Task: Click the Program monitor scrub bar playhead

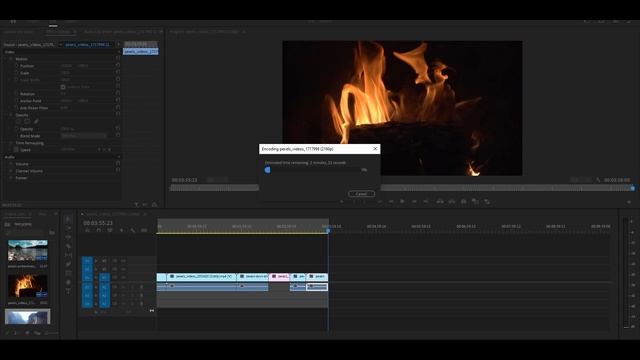Action: pyautogui.click(x=632, y=188)
